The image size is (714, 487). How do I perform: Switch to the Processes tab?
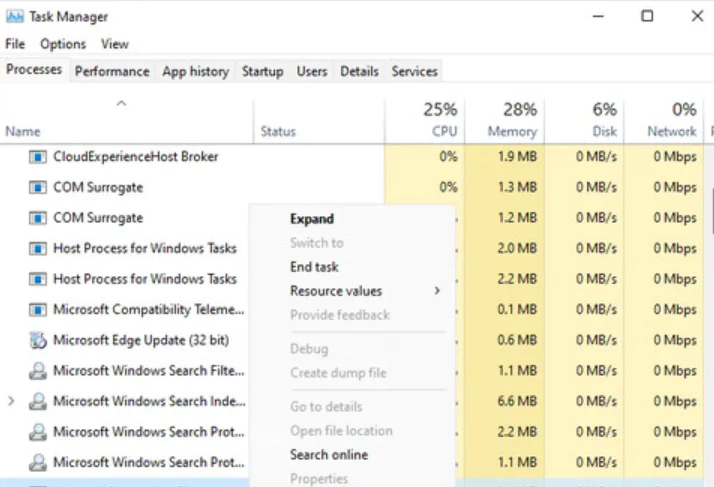pyautogui.click(x=34, y=70)
